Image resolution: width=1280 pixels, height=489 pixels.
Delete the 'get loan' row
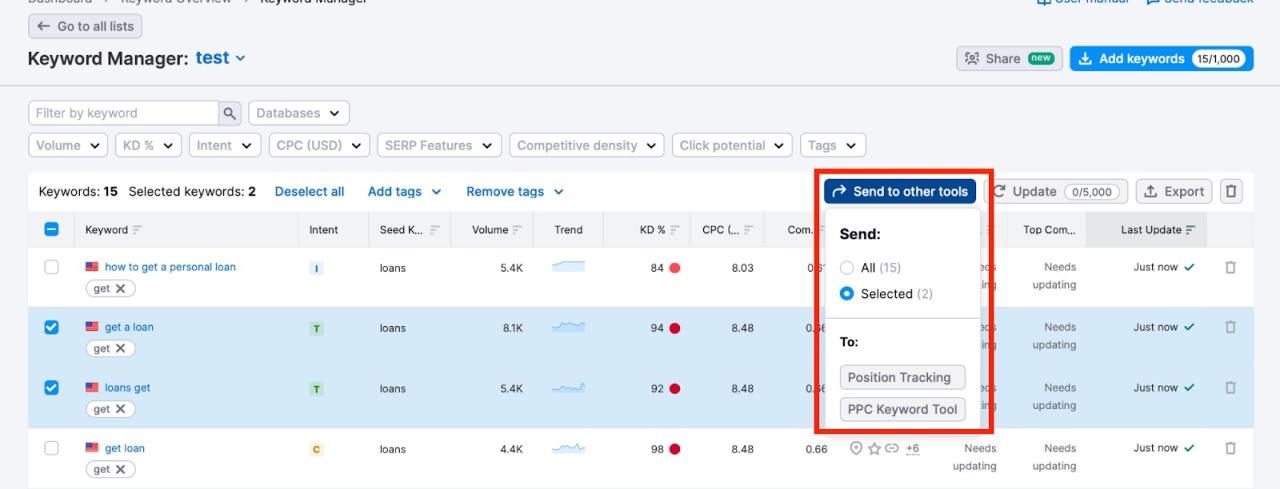[1231, 448]
